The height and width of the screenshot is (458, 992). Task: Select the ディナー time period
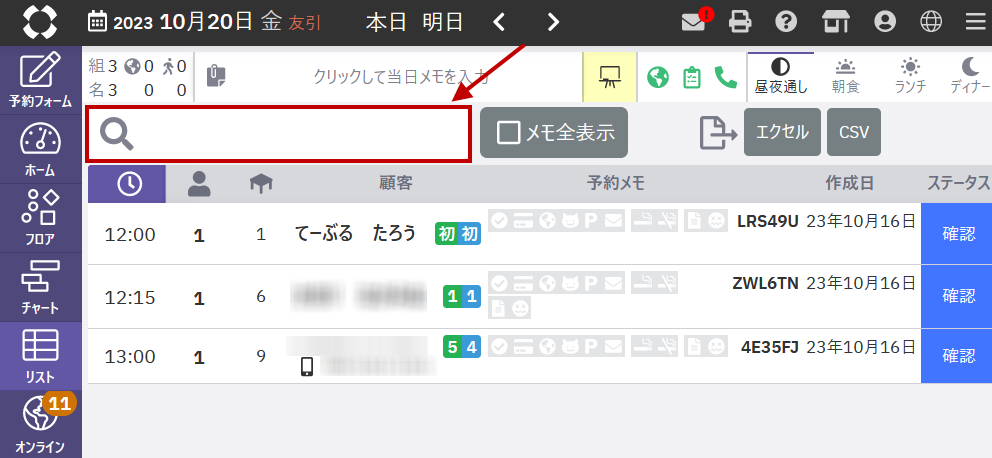[x=969, y=76]
